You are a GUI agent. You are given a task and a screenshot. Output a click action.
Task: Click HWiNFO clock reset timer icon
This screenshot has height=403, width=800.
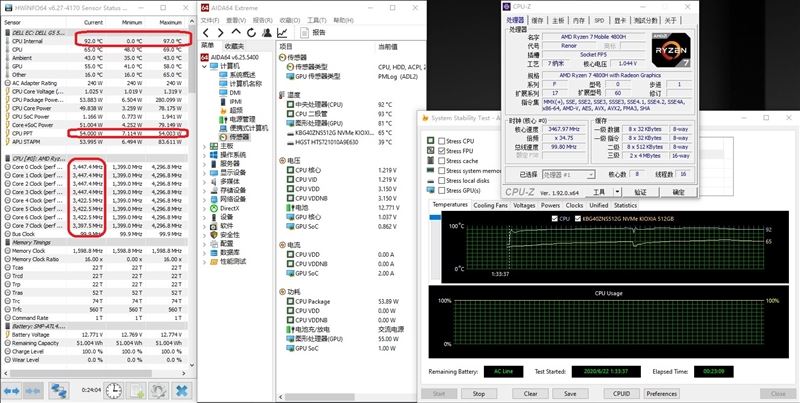113,391
